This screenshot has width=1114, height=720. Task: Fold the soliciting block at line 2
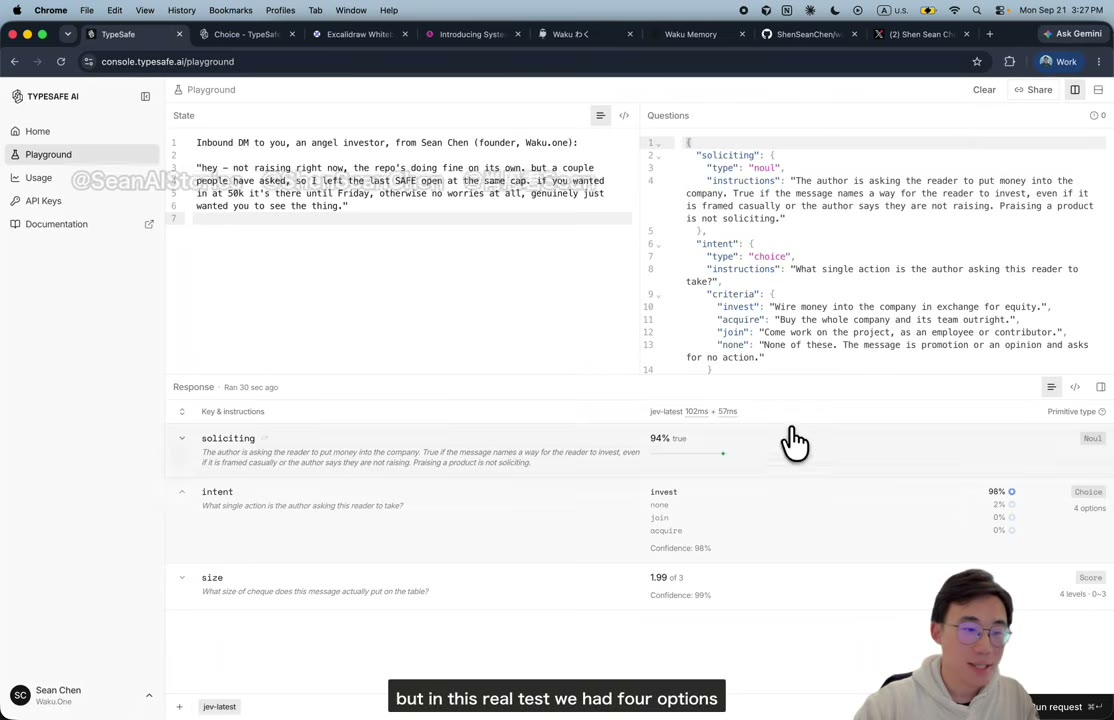pyautogui.click(x=659, y=156)
